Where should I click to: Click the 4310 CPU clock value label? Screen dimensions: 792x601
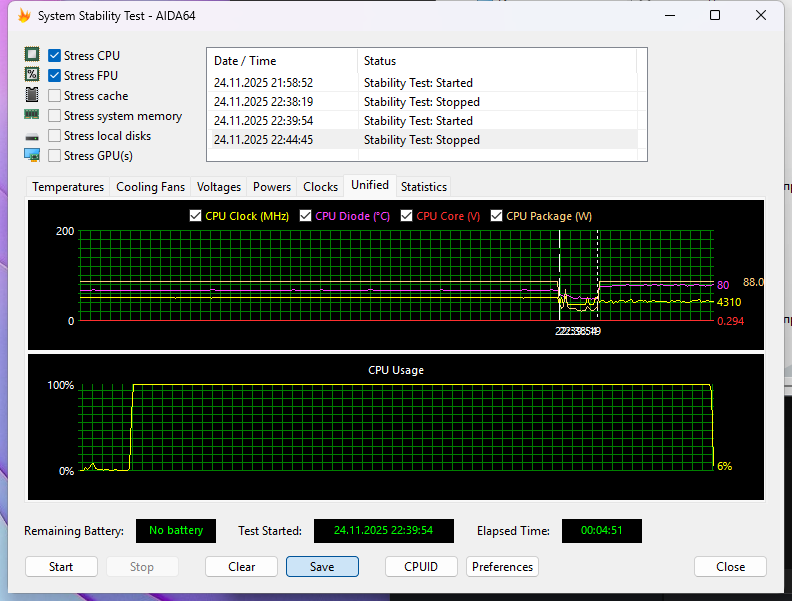click(729, 302)
